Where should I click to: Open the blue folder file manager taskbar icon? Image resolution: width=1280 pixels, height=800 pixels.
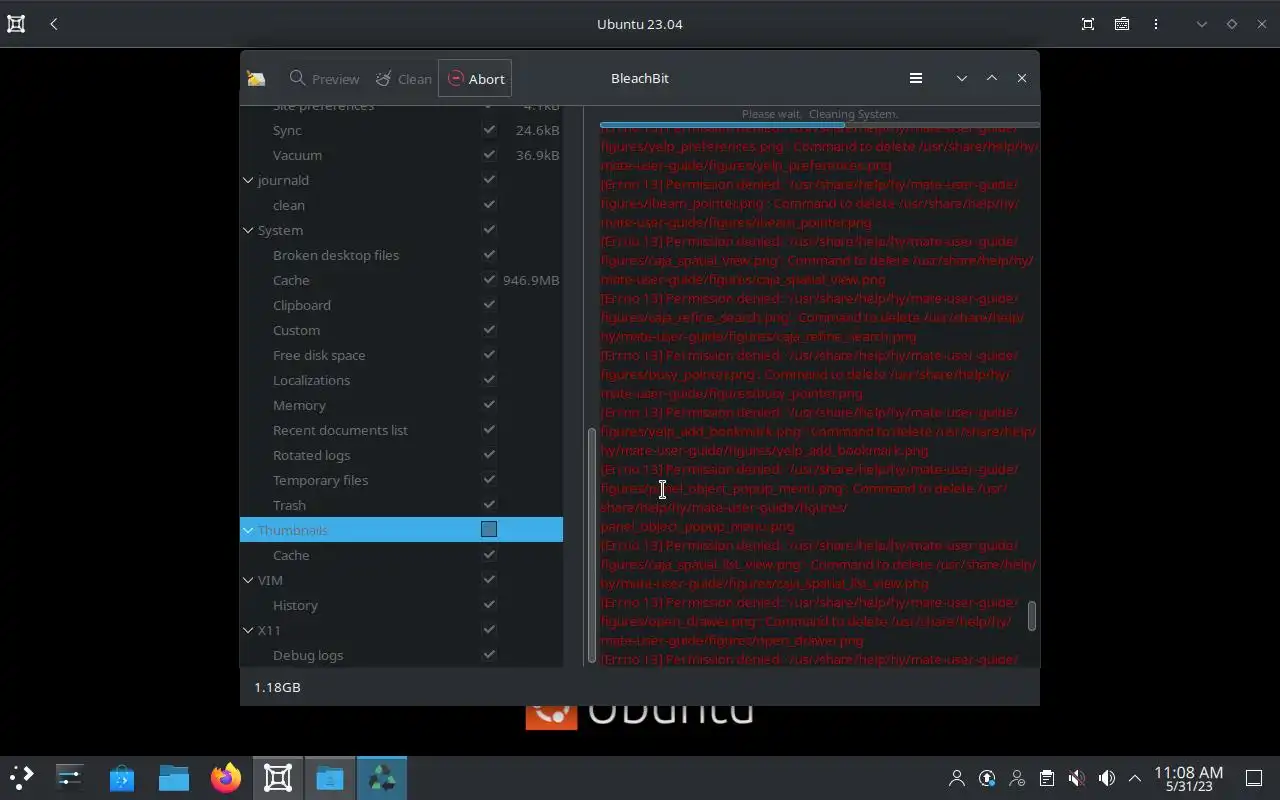[174, 777]
